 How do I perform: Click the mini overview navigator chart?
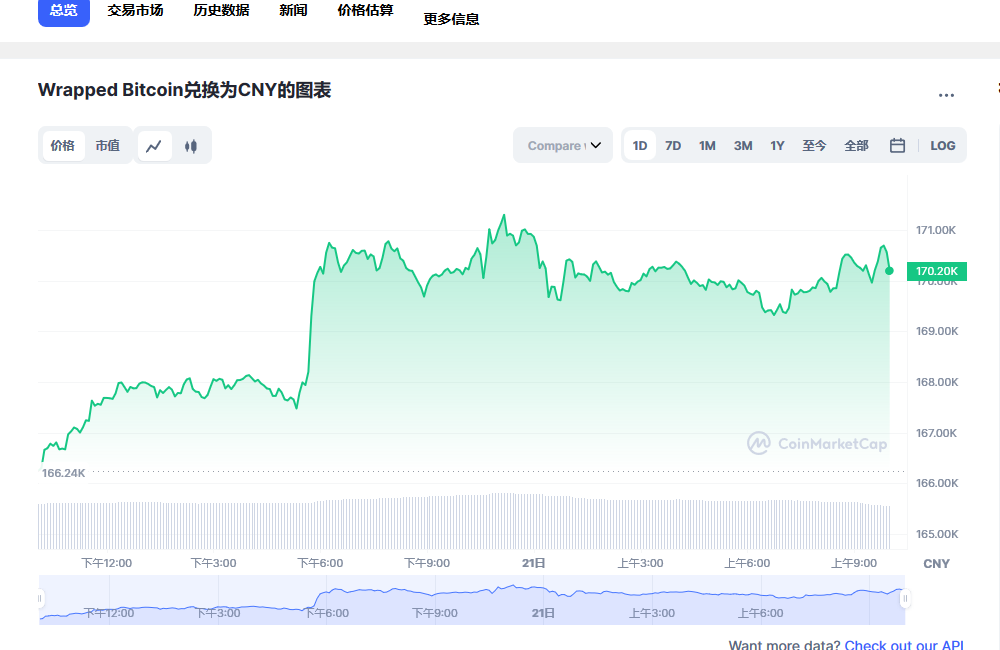pos(472,600)
